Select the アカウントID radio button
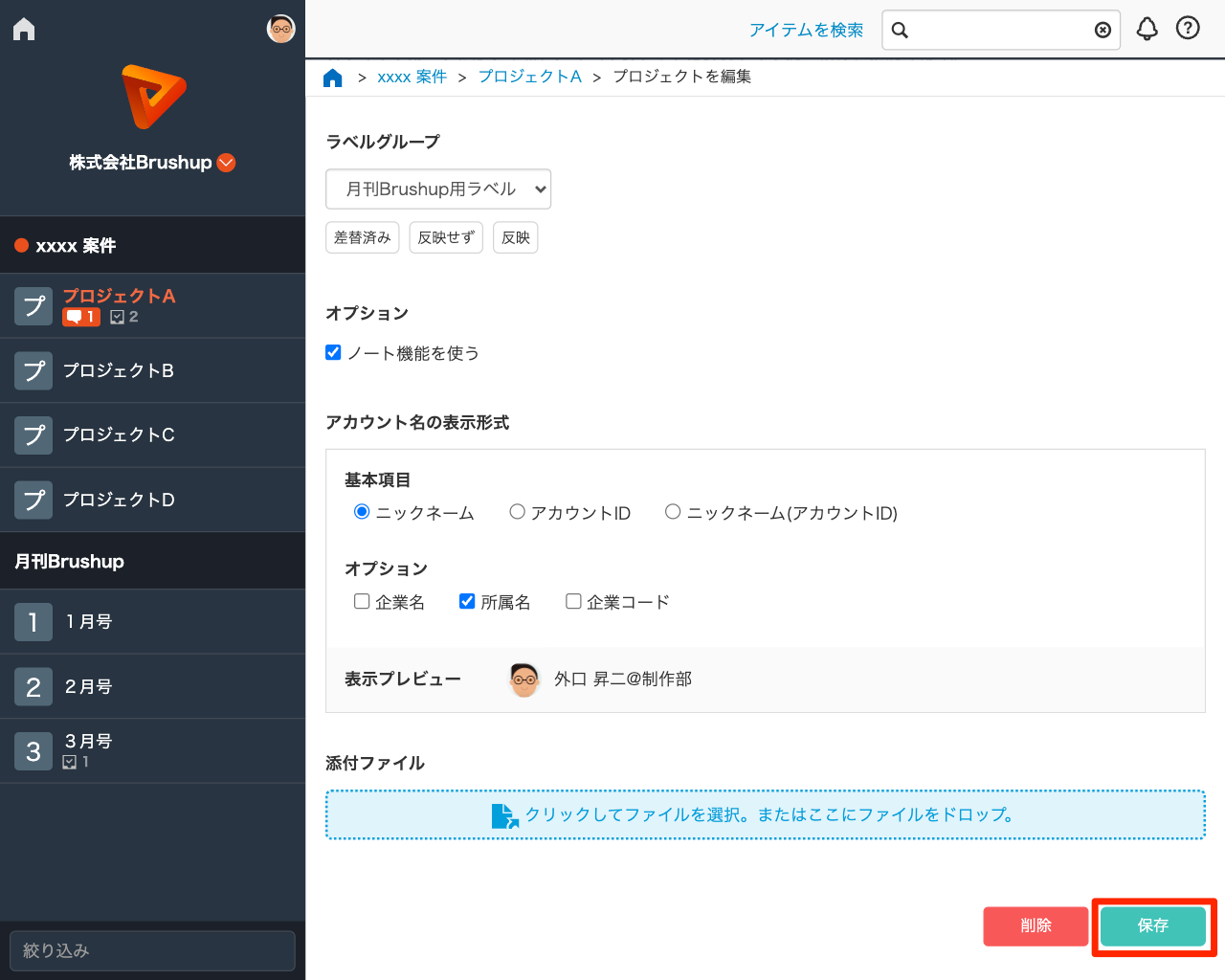This screenshot has height=980, width=1225. pos(517,512)
